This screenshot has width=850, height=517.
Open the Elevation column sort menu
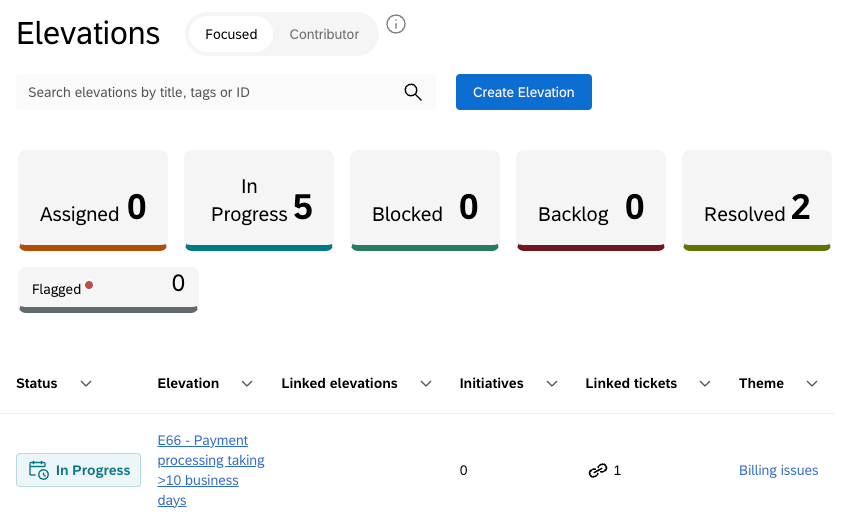[x=247, y=384]
